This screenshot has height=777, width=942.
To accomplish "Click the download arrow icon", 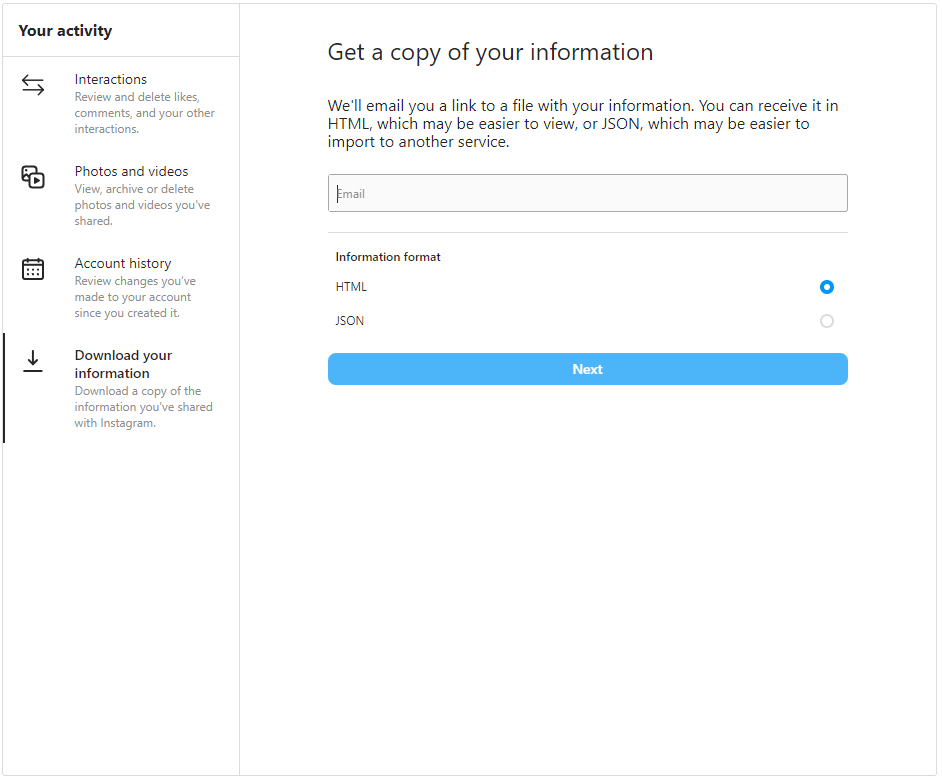I will [33, 361].
